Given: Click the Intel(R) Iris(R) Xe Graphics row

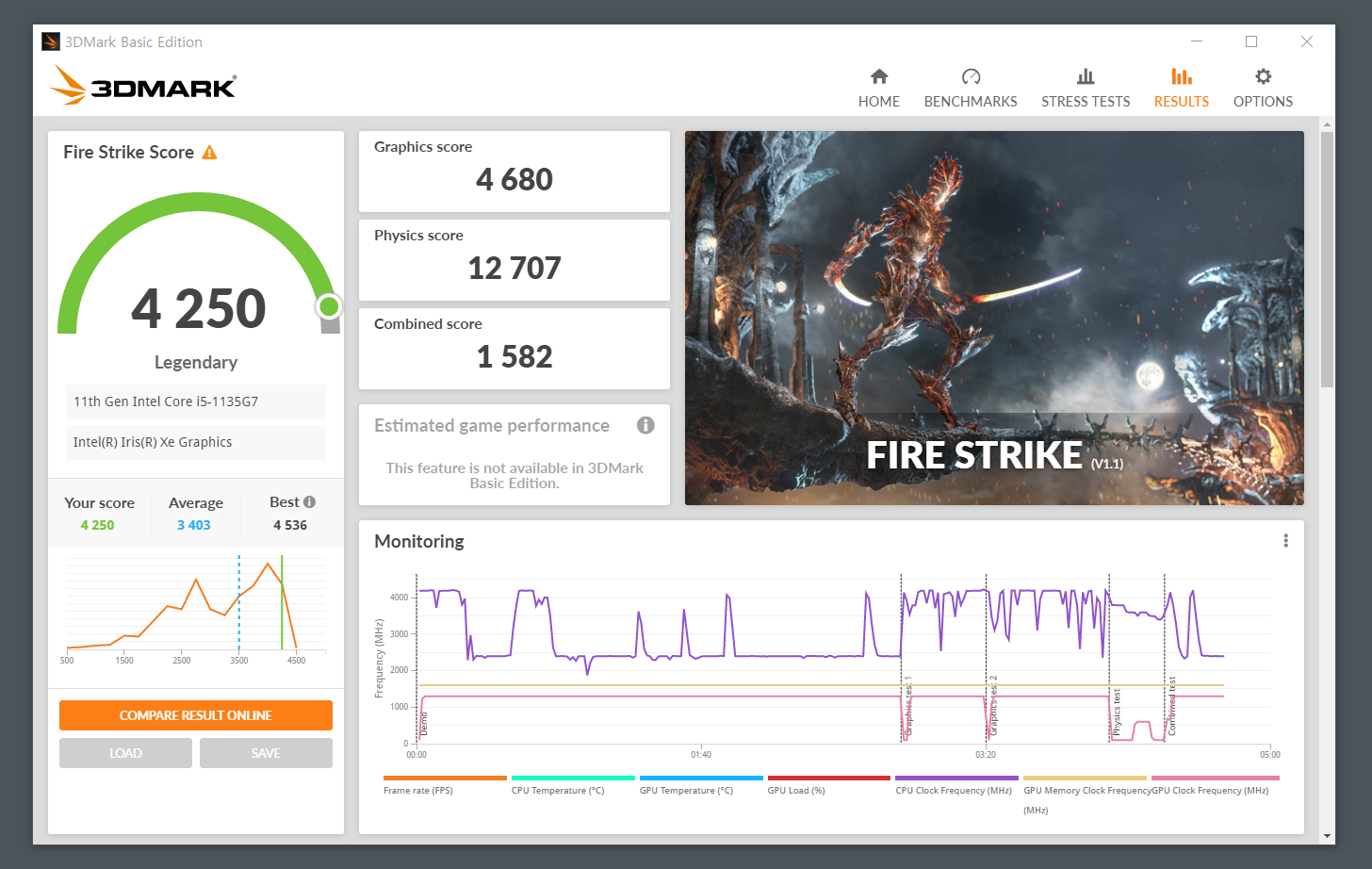Looking at the screenshot, I should point(196,442).
